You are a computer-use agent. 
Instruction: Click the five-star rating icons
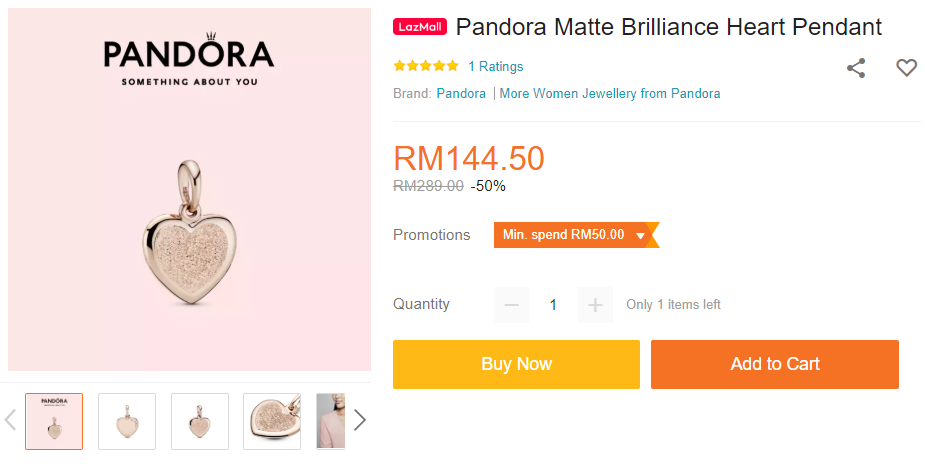[x=426, y=66]
